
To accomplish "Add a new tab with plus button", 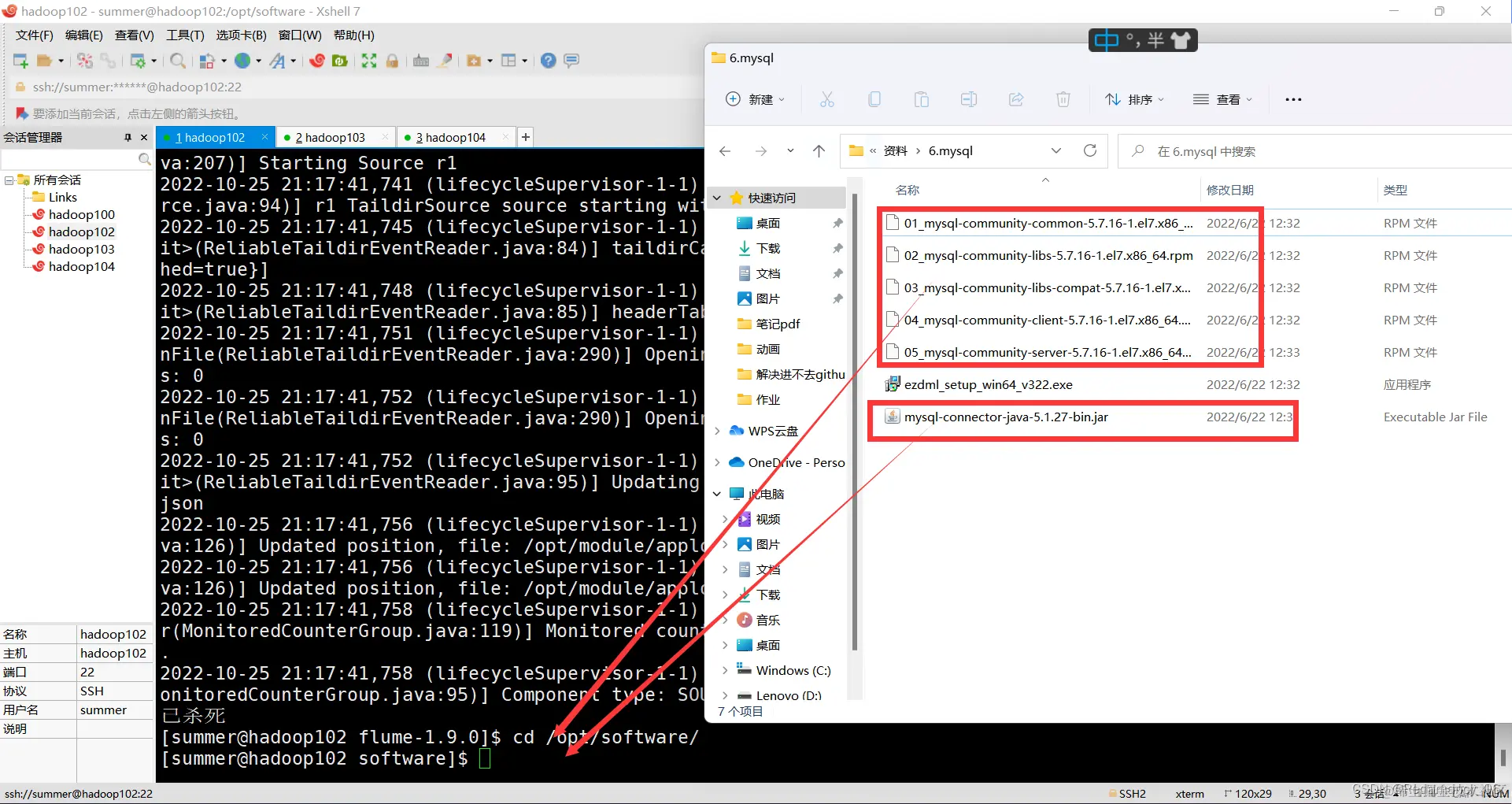I will click(x=526, y=137).
